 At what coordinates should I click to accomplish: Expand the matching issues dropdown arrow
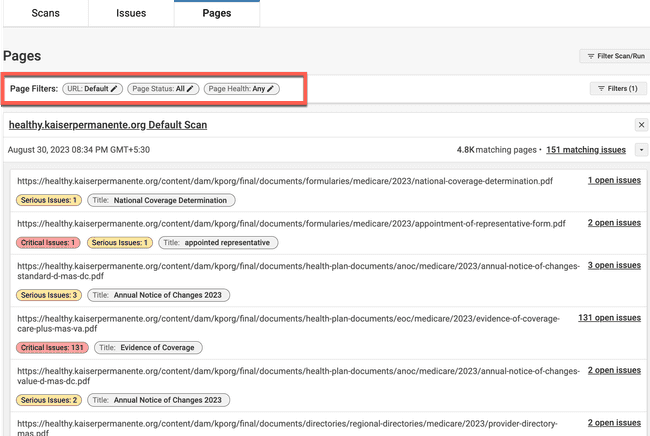pos(641,150)
